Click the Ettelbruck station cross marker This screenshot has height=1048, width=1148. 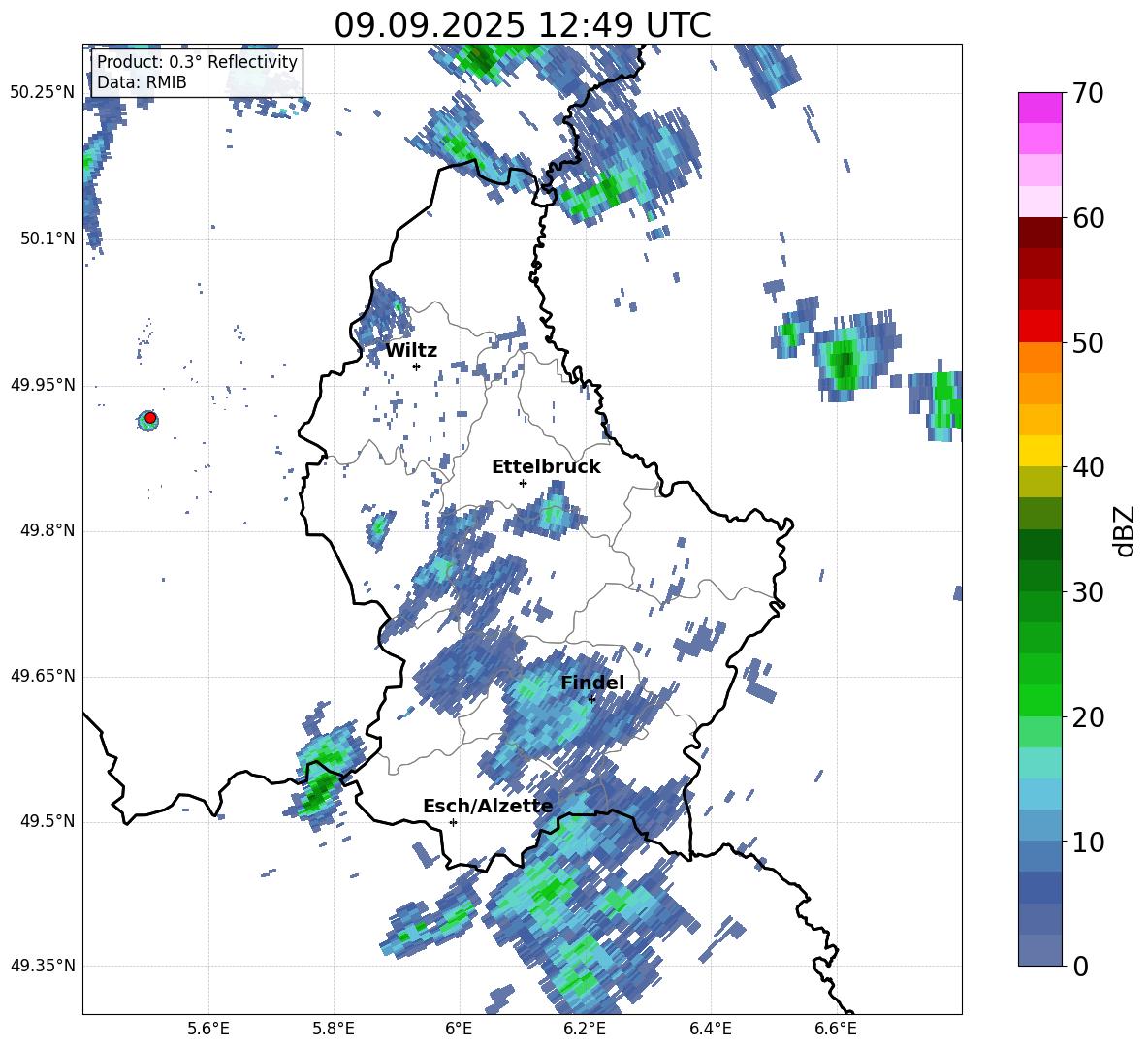click(x=523, y=483)
